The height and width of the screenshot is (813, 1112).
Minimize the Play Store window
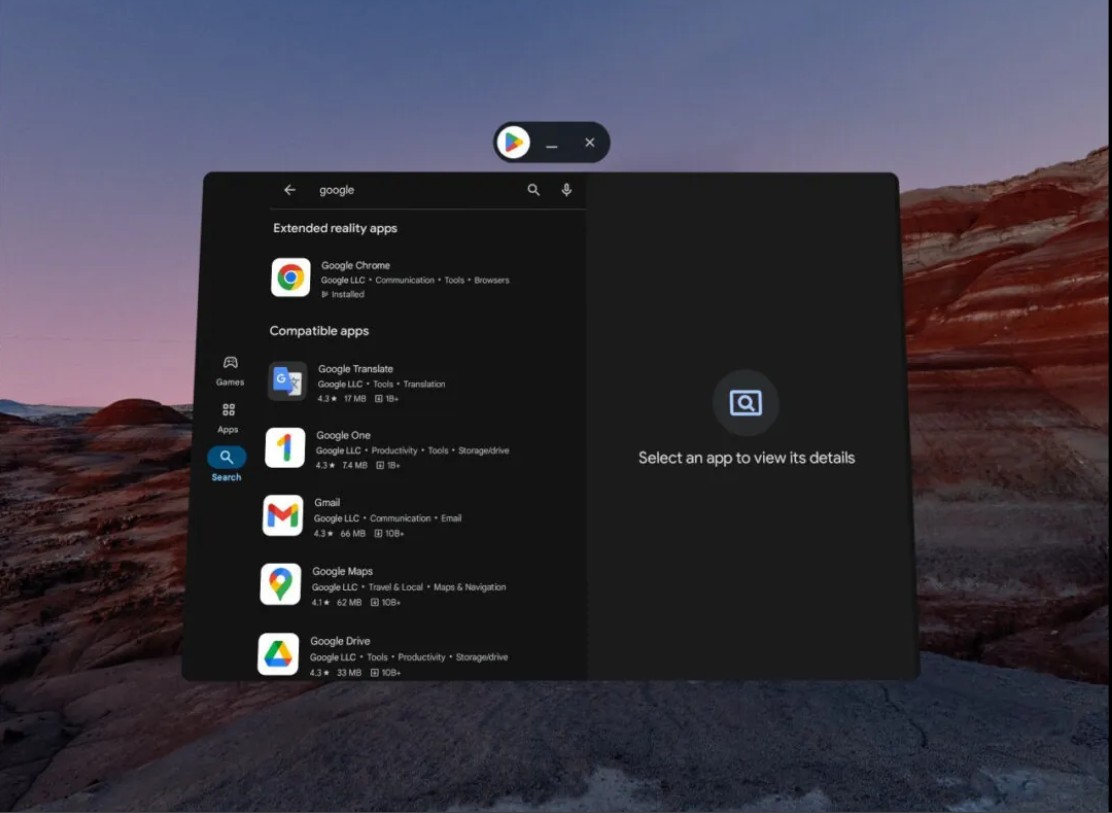click(x=552, y=143)
